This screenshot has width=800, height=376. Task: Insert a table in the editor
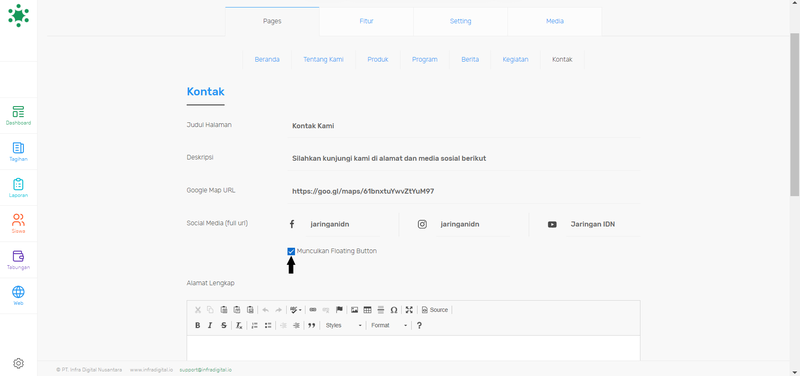367,310
